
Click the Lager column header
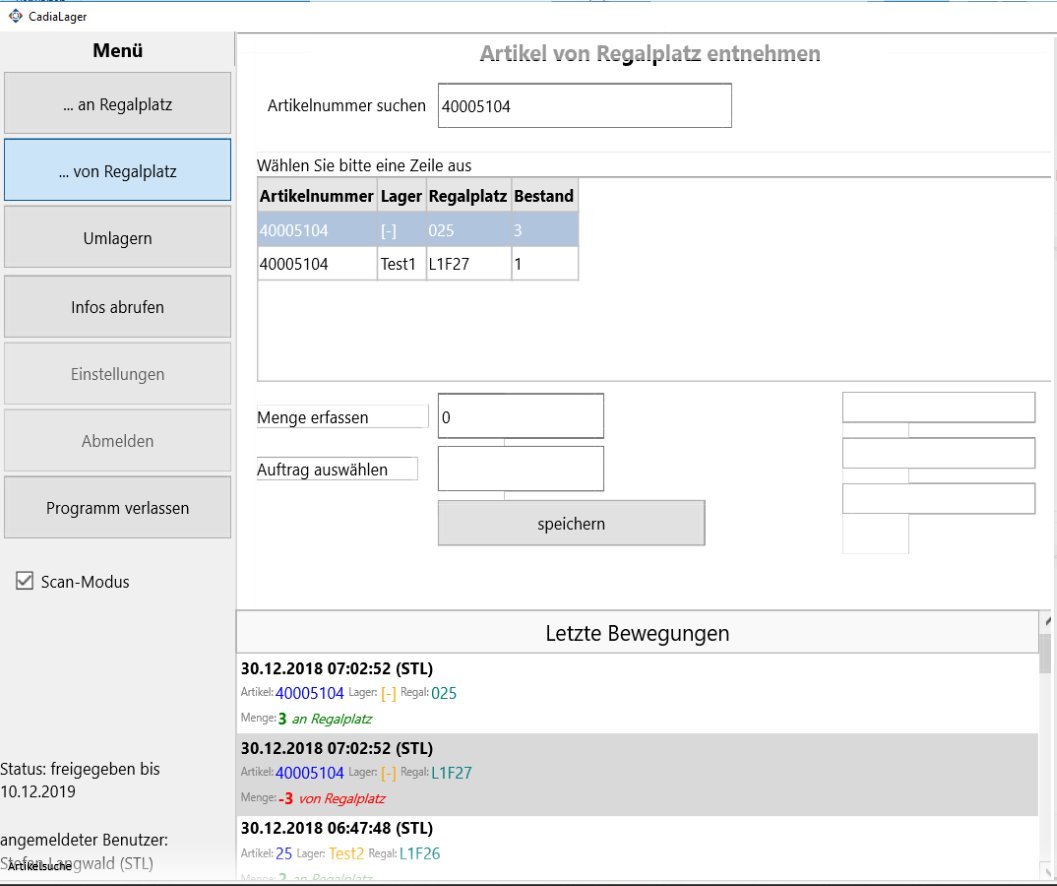(x=401, y=197)
